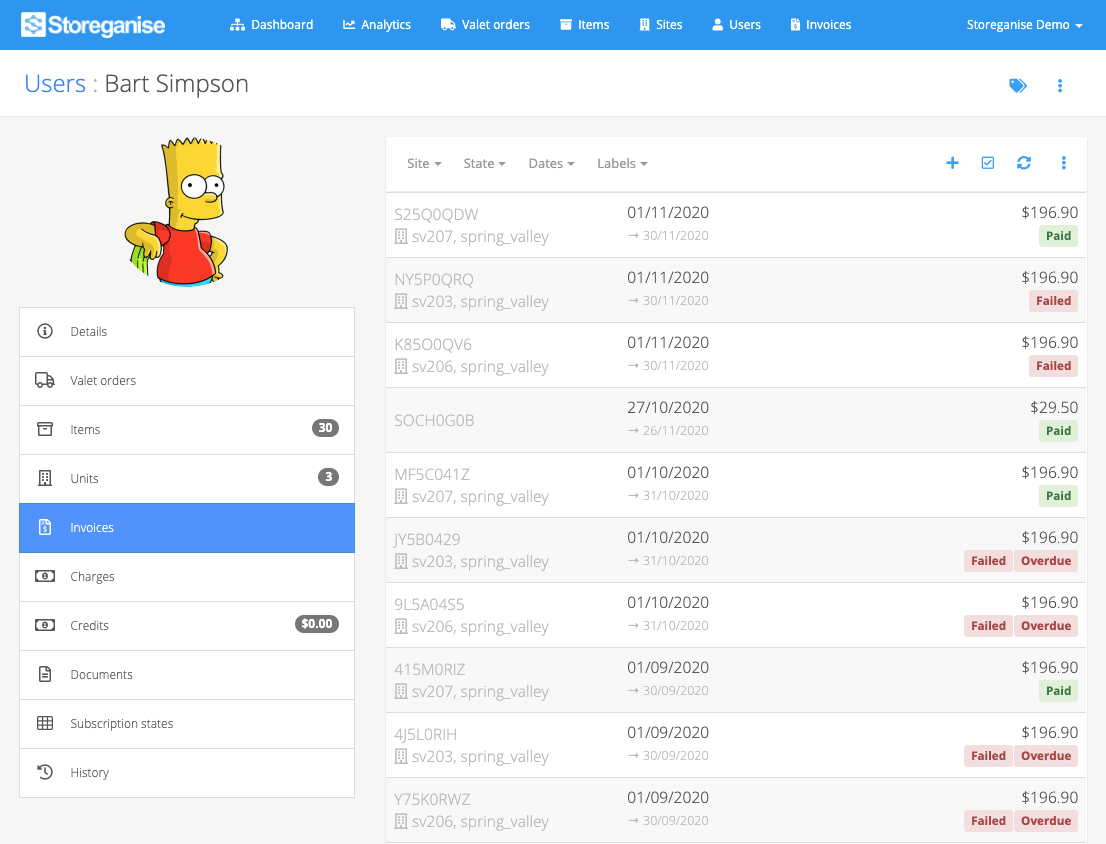The height and width of the screenshot is (844, 1106).
Task: Select History in the sidebar
Action: pyautogui.click(x=187, y=773)
